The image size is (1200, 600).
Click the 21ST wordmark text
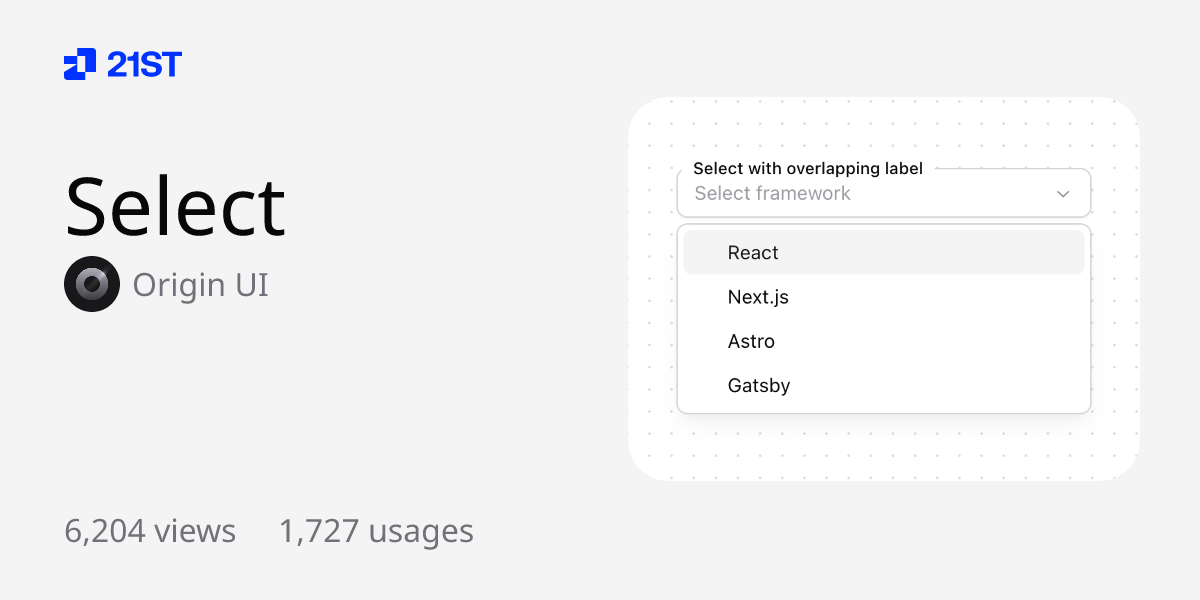[x=144, y=65]
